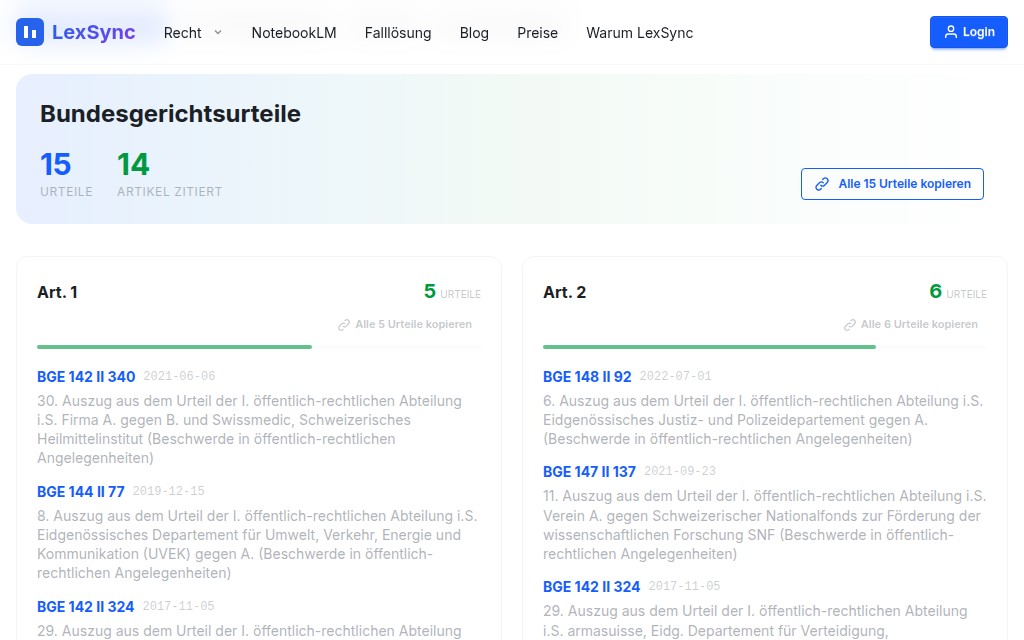Copy all 15 Urteile
Viewport: 1024px width, 640px height.
click(892, 184)
